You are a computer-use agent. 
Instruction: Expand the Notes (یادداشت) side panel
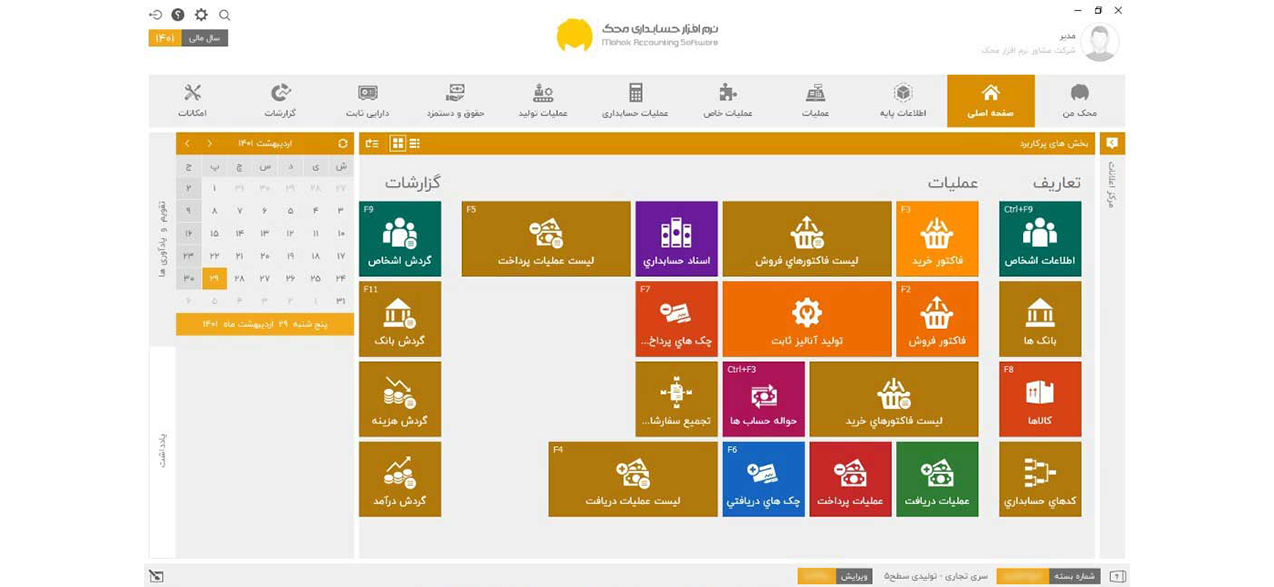coord(162,450)
